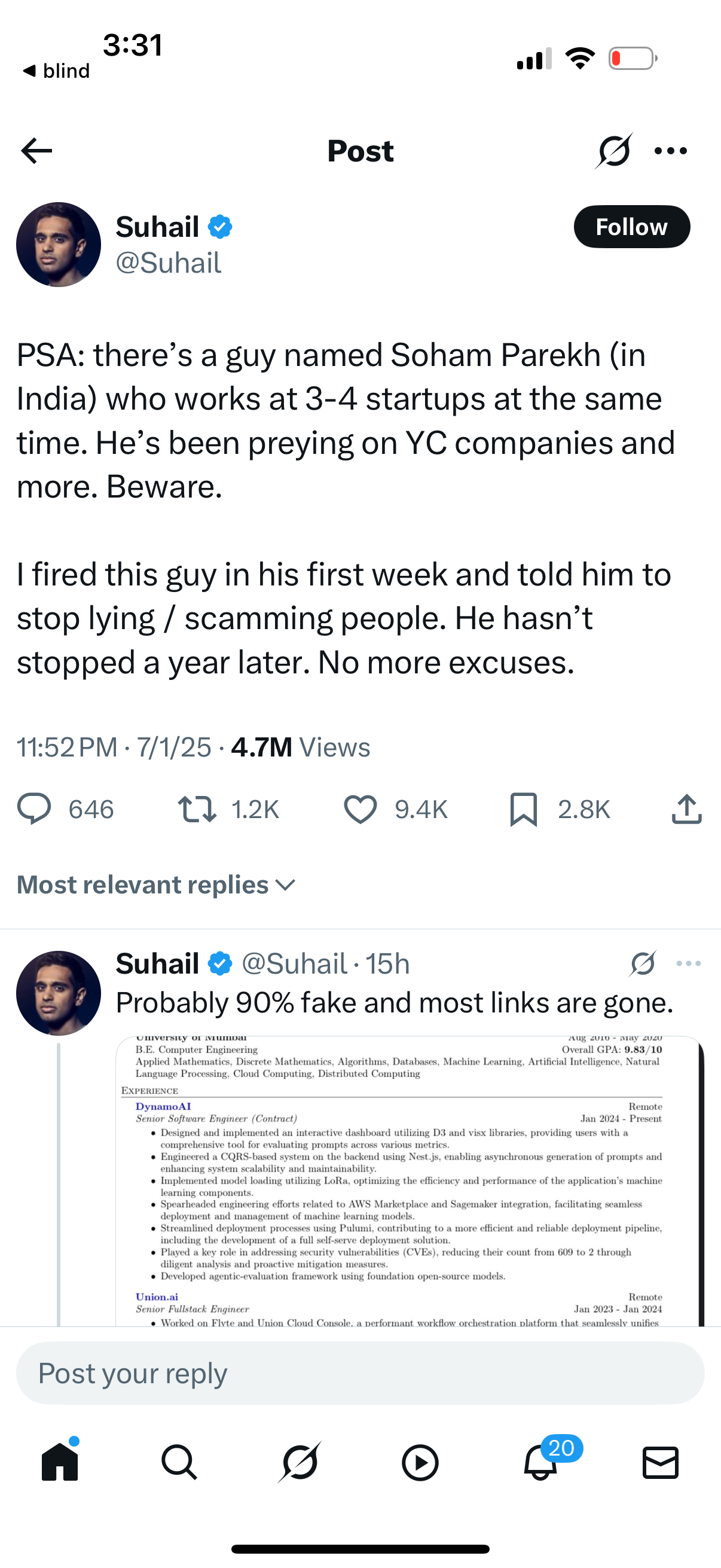Open the resume image thumbnail
Image resolution: width=721 pixels, height=1568 pixels.
tap(408, 1180)
